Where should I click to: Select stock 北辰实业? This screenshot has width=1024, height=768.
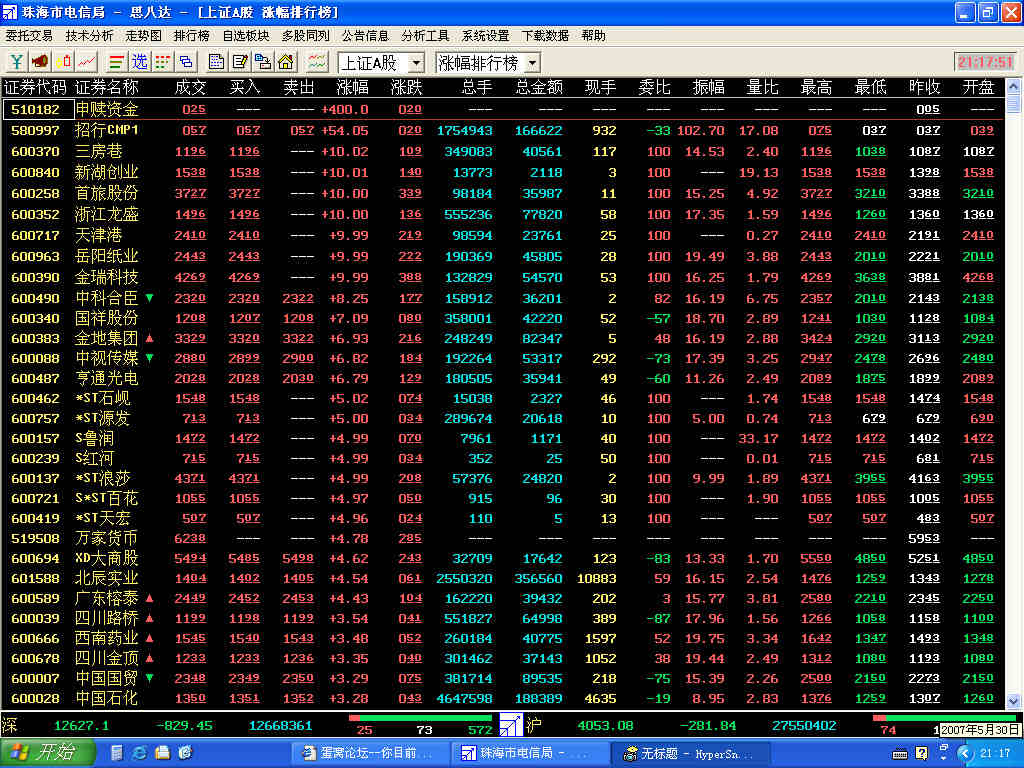(x=106, y=578)
